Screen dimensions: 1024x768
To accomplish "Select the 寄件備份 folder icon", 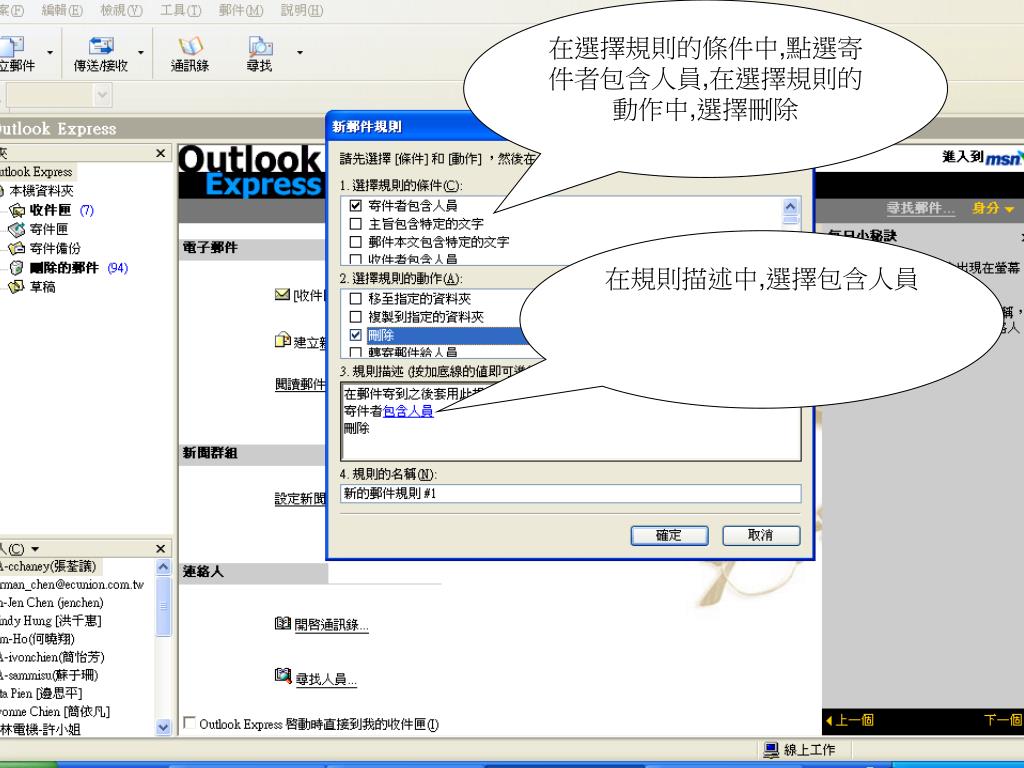I will pyautogui.click(x=16, y=248).
